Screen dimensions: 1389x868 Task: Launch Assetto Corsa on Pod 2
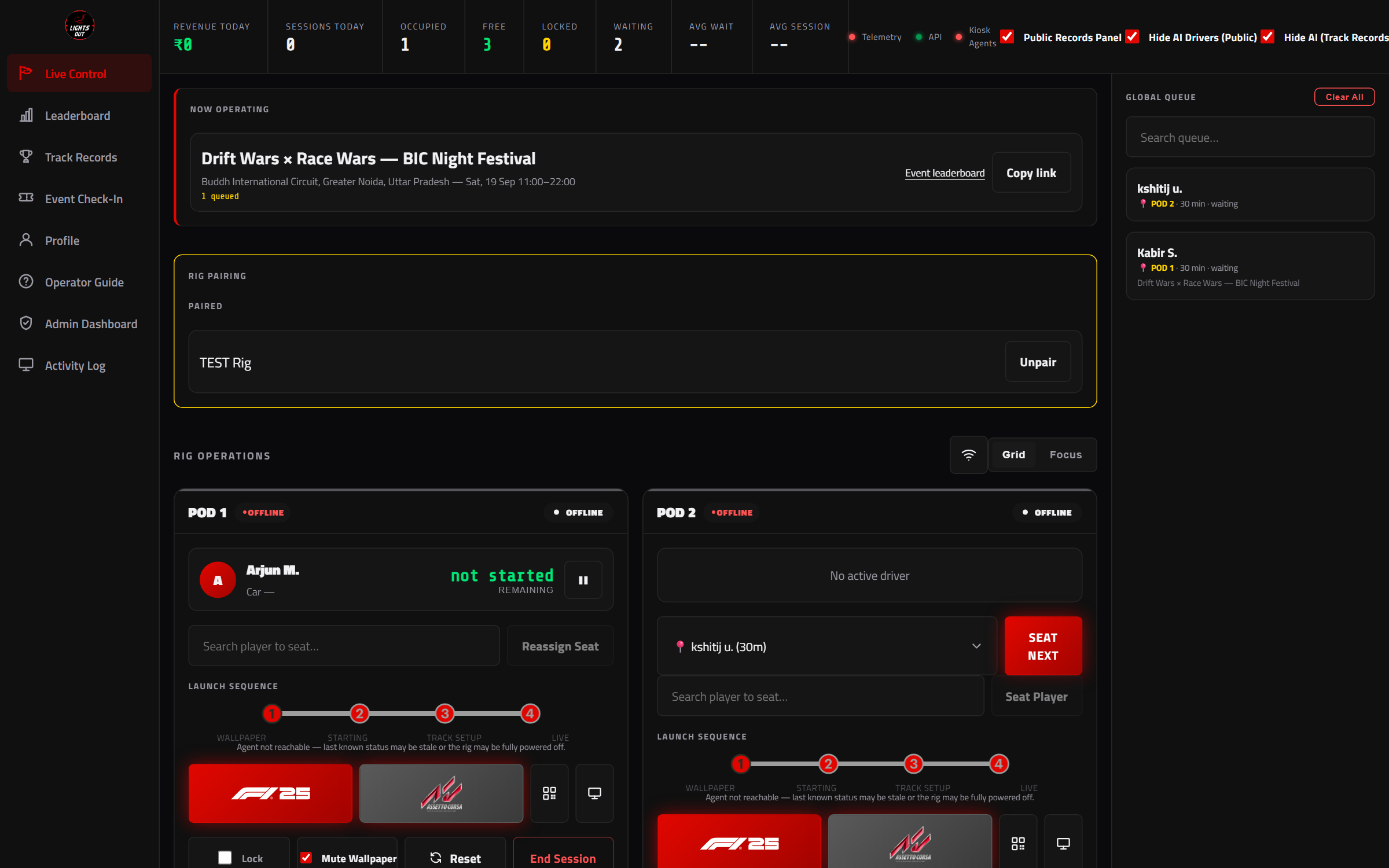[910, 843]
